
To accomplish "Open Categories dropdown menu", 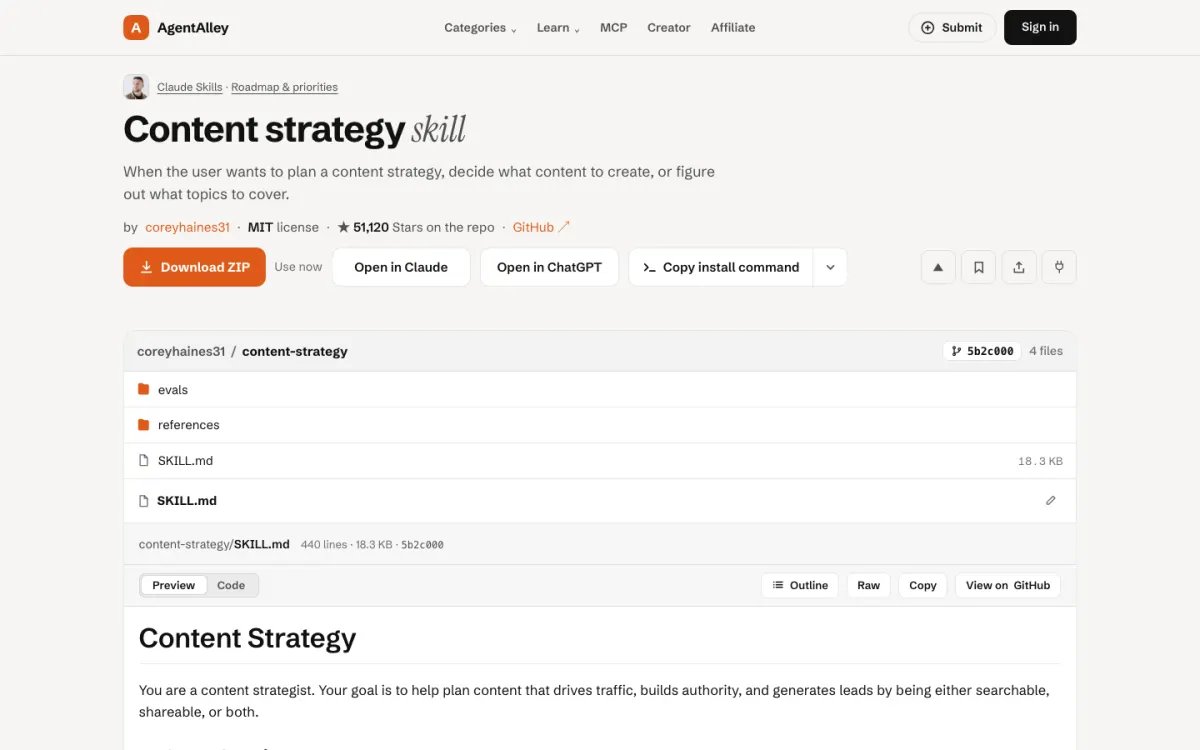I will 480,28.
